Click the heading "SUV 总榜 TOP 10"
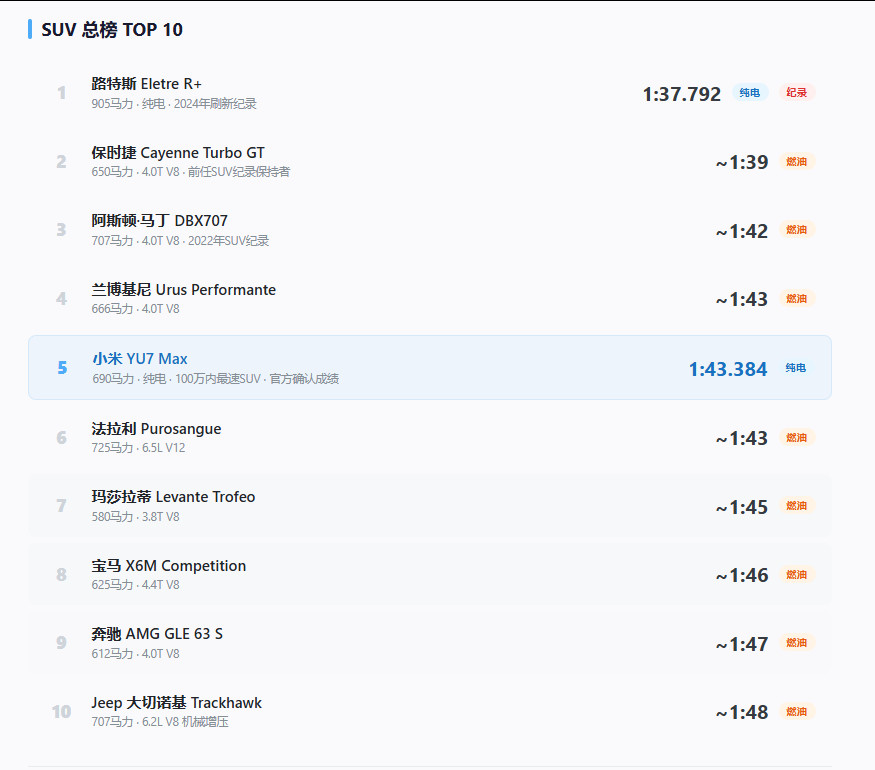The width and height of the screenshot is (875, 770). tap(112, 30)
